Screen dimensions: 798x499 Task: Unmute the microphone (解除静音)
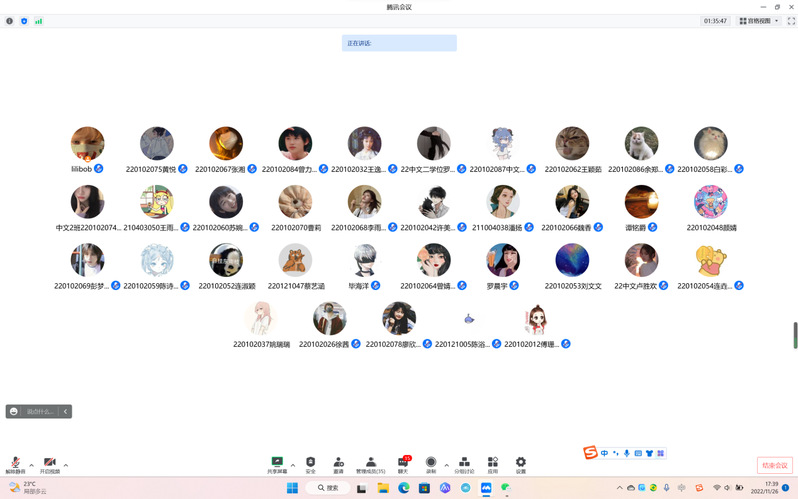tap(15, 464)
